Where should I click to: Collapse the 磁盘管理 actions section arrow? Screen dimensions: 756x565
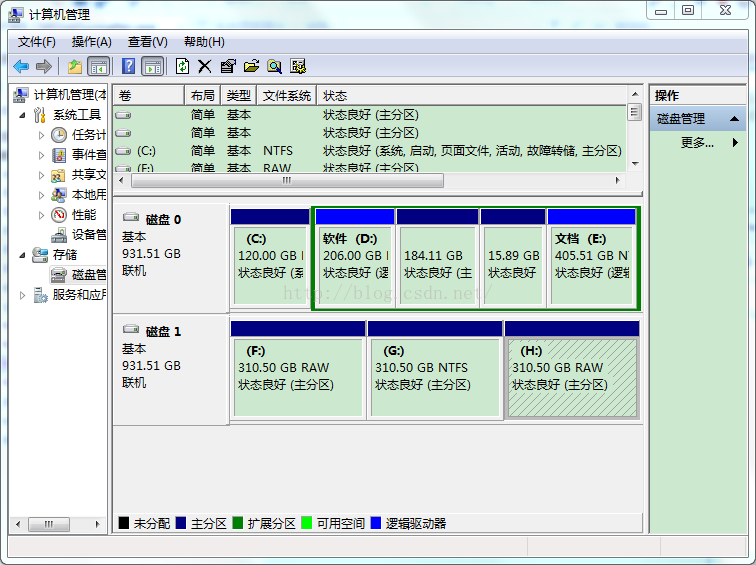pyautogui.click(x=734, y=119)
